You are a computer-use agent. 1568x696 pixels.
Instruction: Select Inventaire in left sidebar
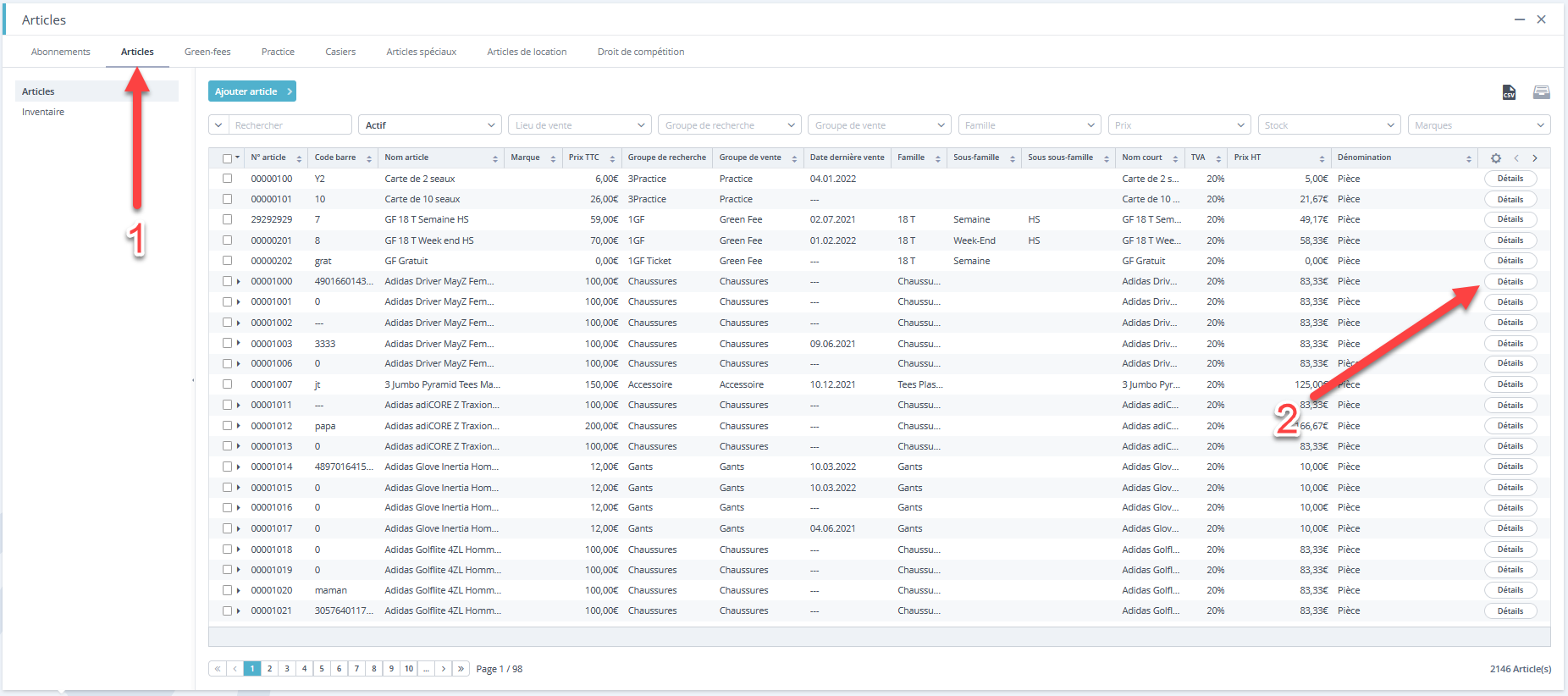click(x=43, y=112)
